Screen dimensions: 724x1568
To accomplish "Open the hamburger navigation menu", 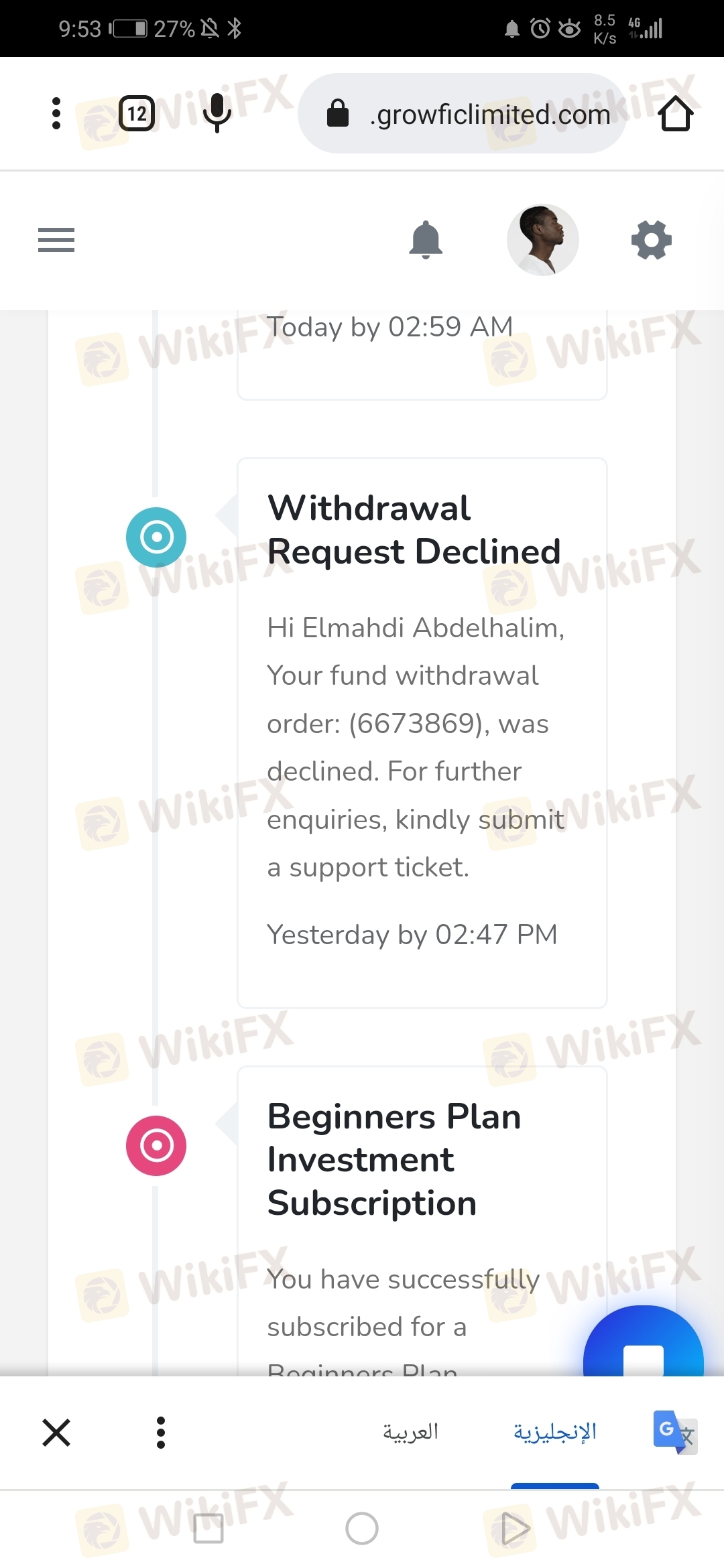I will point(56,240).
